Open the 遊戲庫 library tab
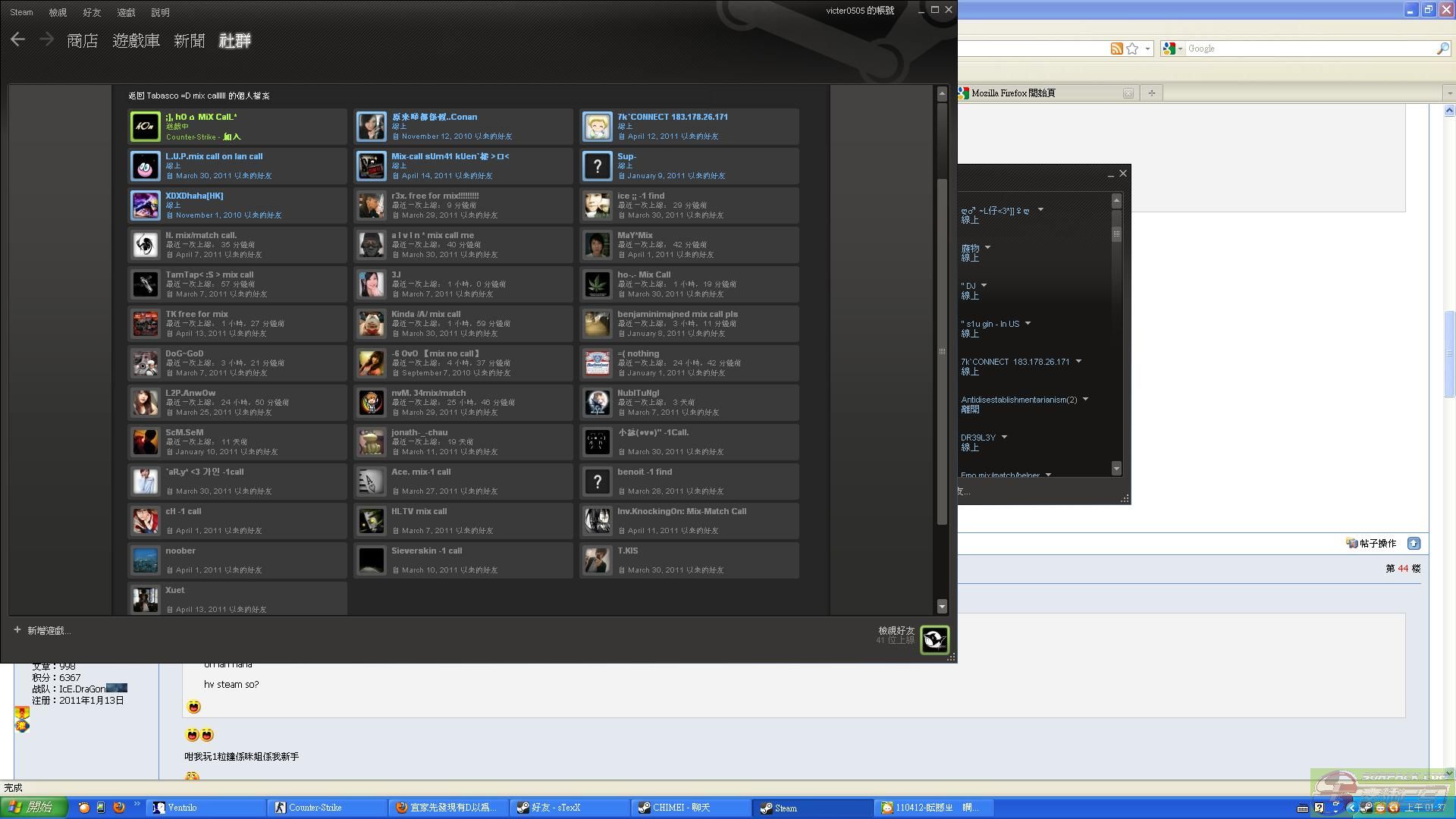 click(x=136, y=41)
